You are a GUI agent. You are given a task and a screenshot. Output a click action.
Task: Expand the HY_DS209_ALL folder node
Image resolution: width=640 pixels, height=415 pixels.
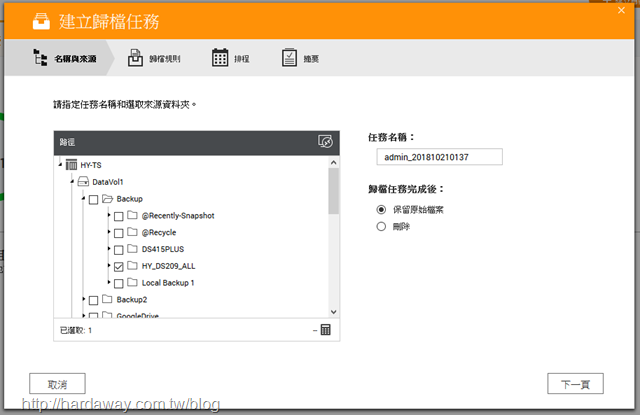pyautogui.click(x=109, y=265)
